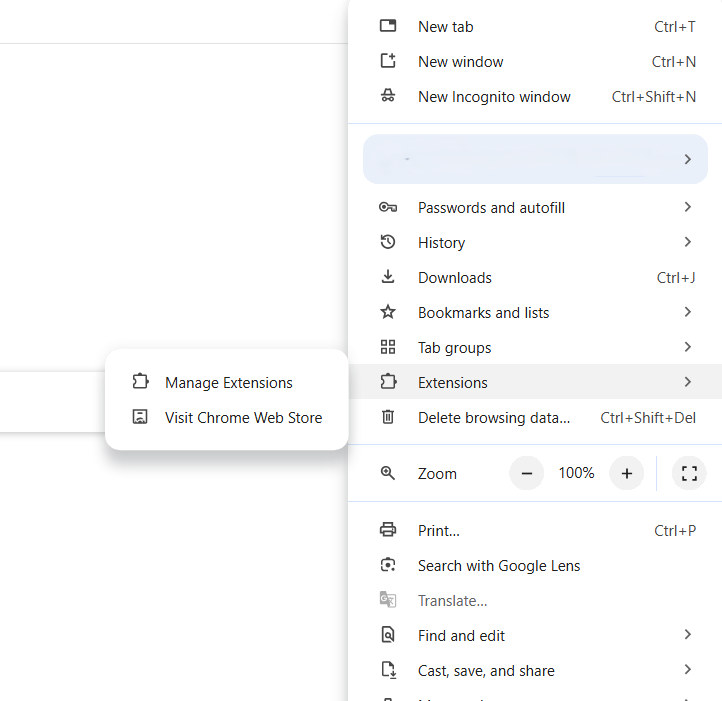Open New window menu entry
This screenshot has width=722, height=701.
click(x=460, y=62)
